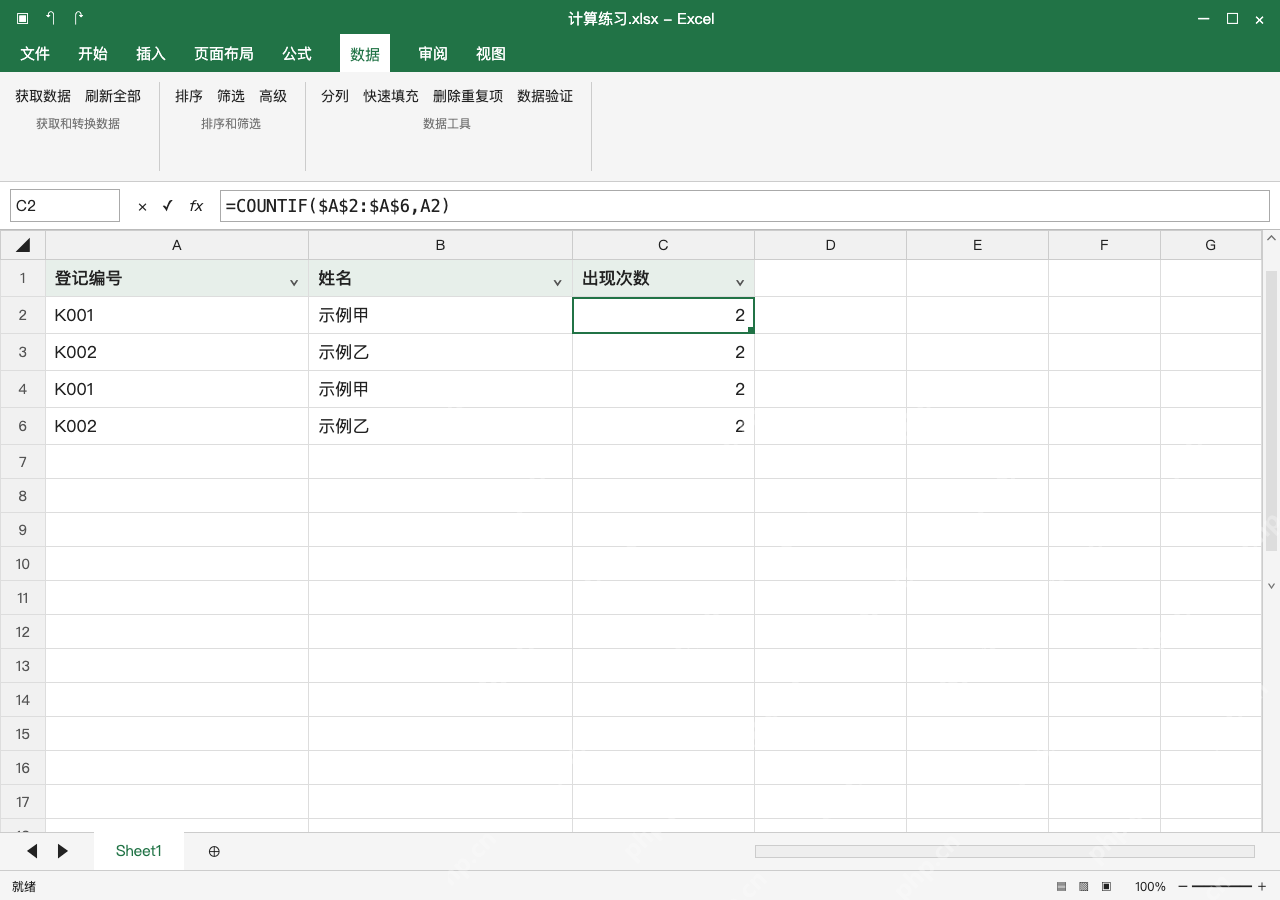Viewport: 1280px width, 900px height.
Task: Click the 获取数据 button
Action: (43, 96)
